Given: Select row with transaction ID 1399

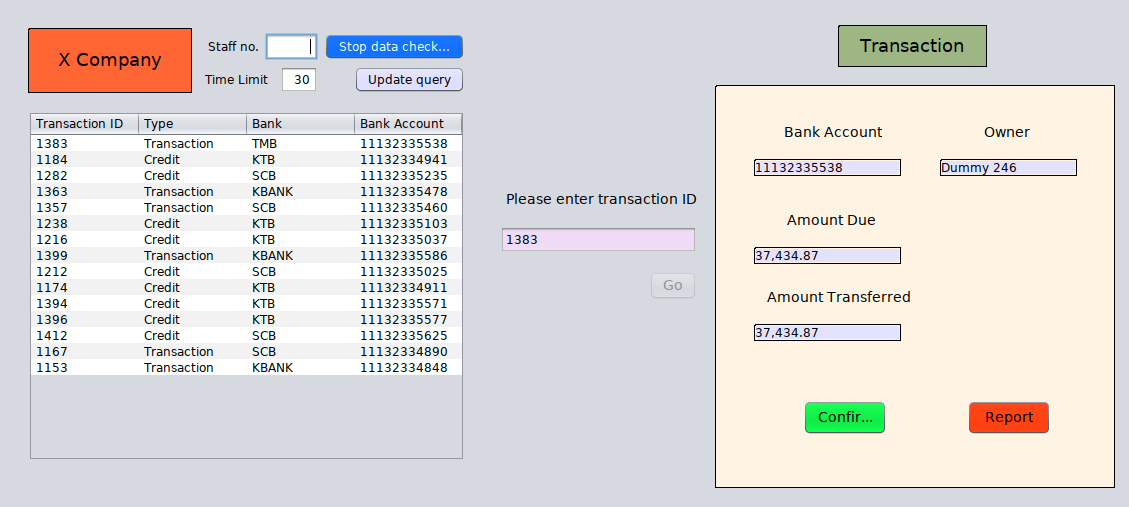Looking at the screenshot, I should pyautogui.click(x=246, y=256).
